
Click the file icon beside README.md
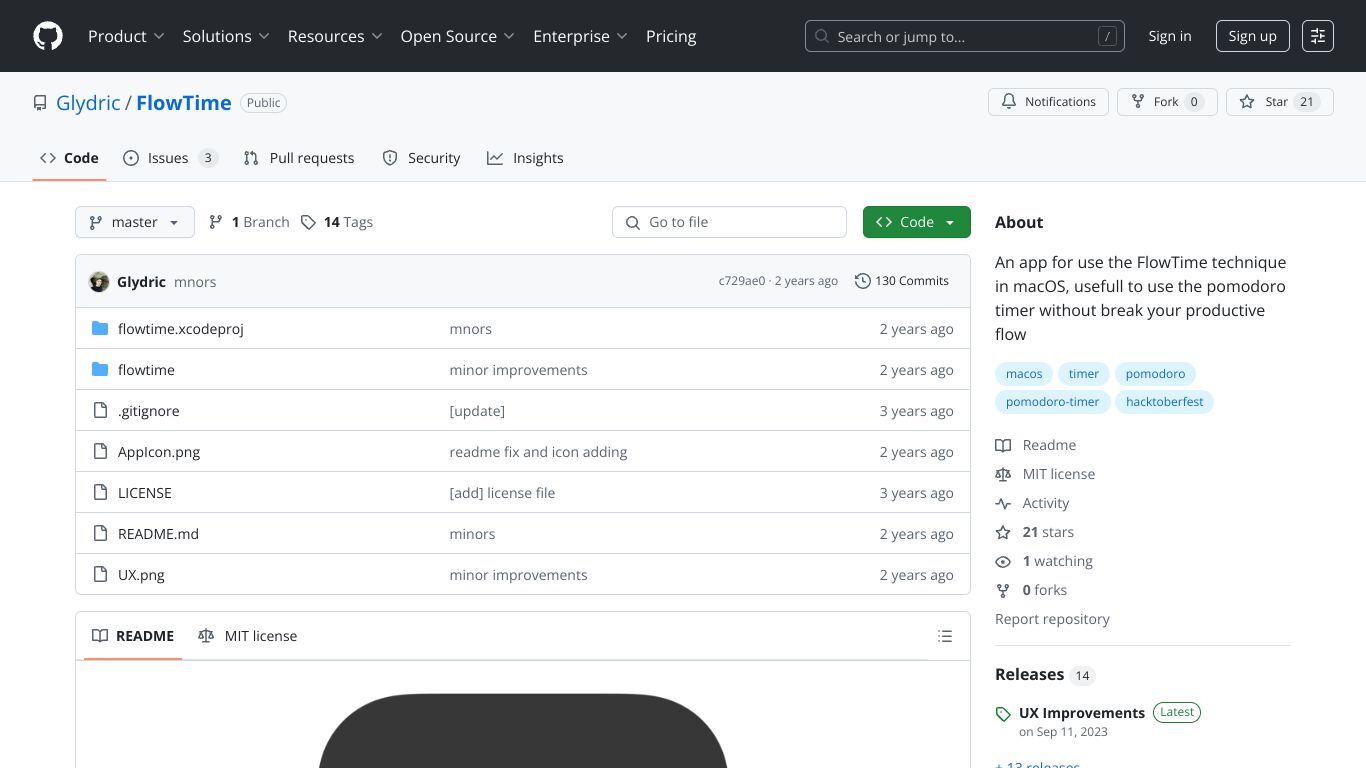click(x=100, y=534)
